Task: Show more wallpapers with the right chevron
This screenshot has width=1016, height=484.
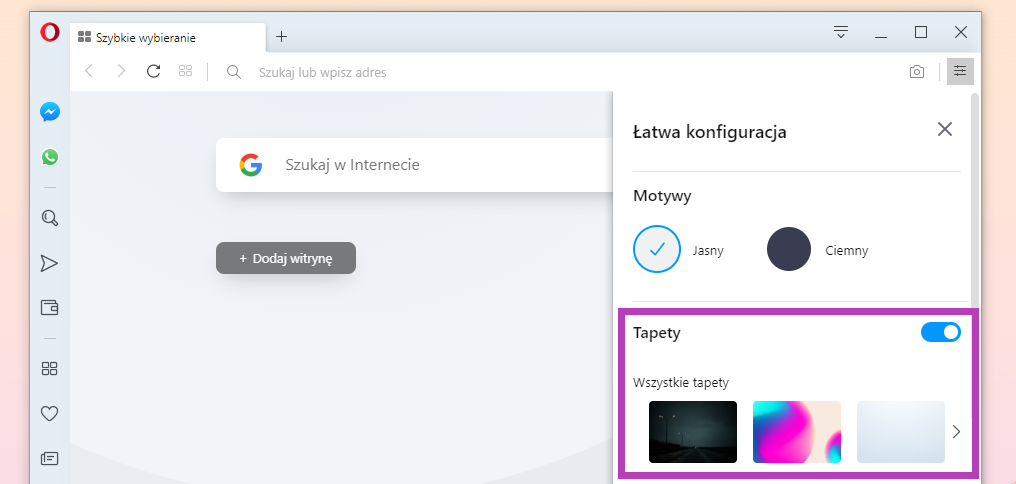Action: pos(956,432)
